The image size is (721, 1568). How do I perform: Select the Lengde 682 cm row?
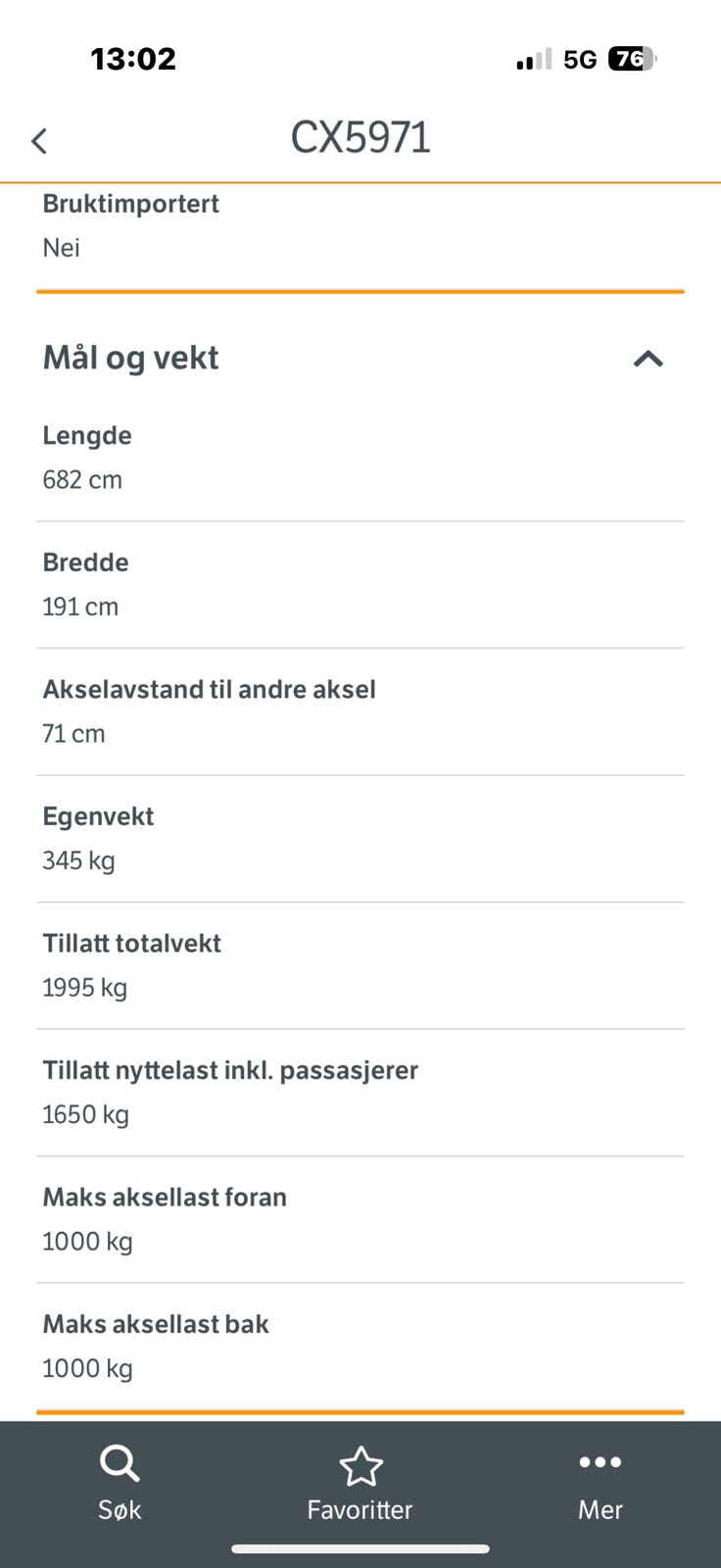click(360, 458)
